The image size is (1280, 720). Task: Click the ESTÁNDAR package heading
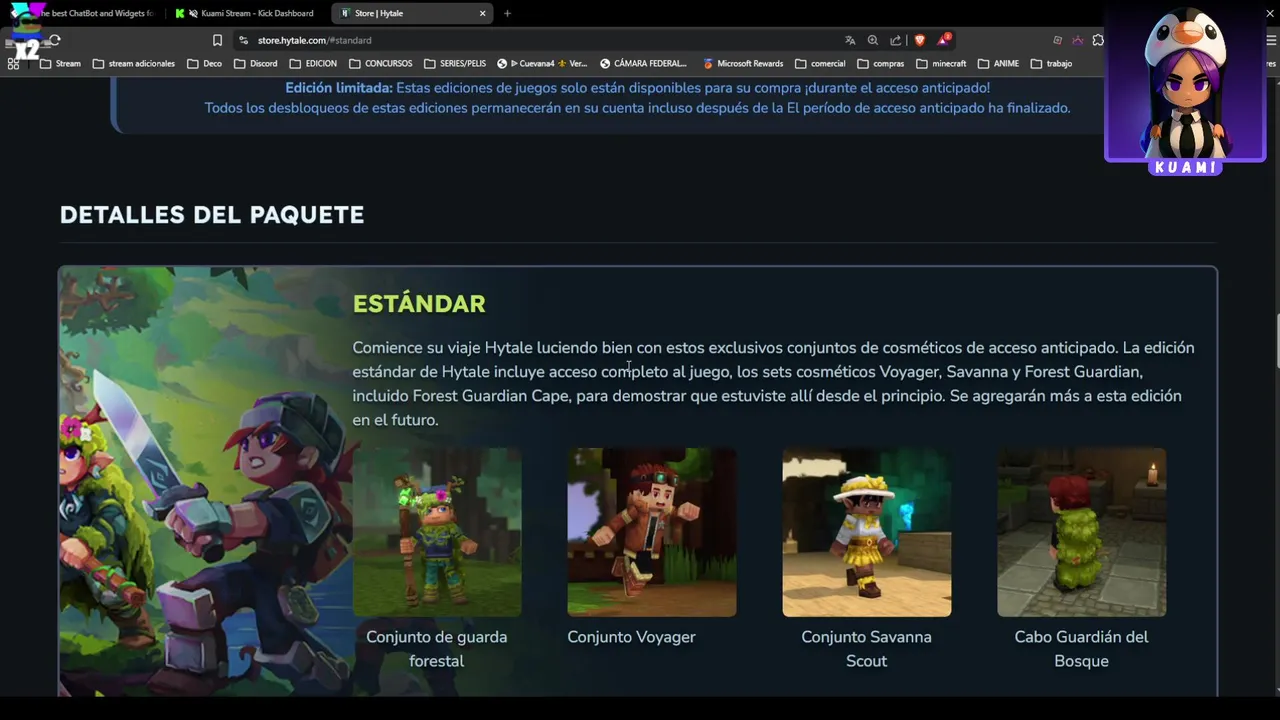pyautogui.click(x=419, y=304)
